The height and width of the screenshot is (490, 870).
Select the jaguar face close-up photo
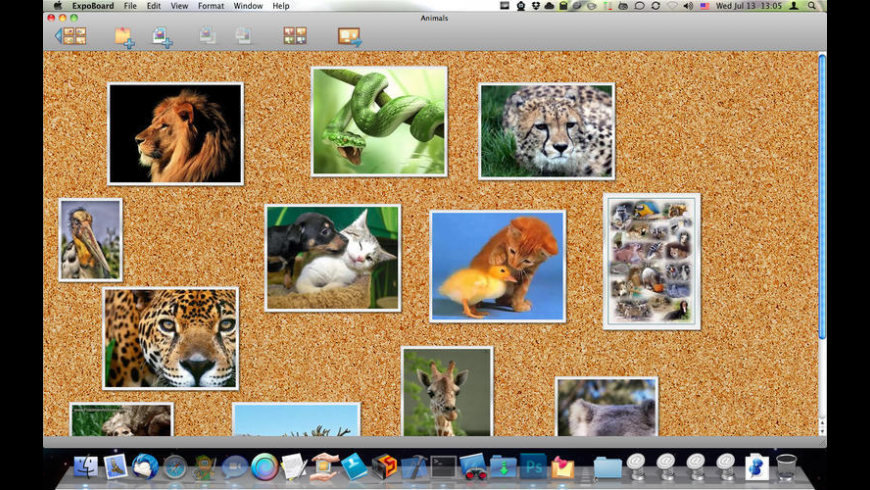pyautogui.click(x=170, y=338)
